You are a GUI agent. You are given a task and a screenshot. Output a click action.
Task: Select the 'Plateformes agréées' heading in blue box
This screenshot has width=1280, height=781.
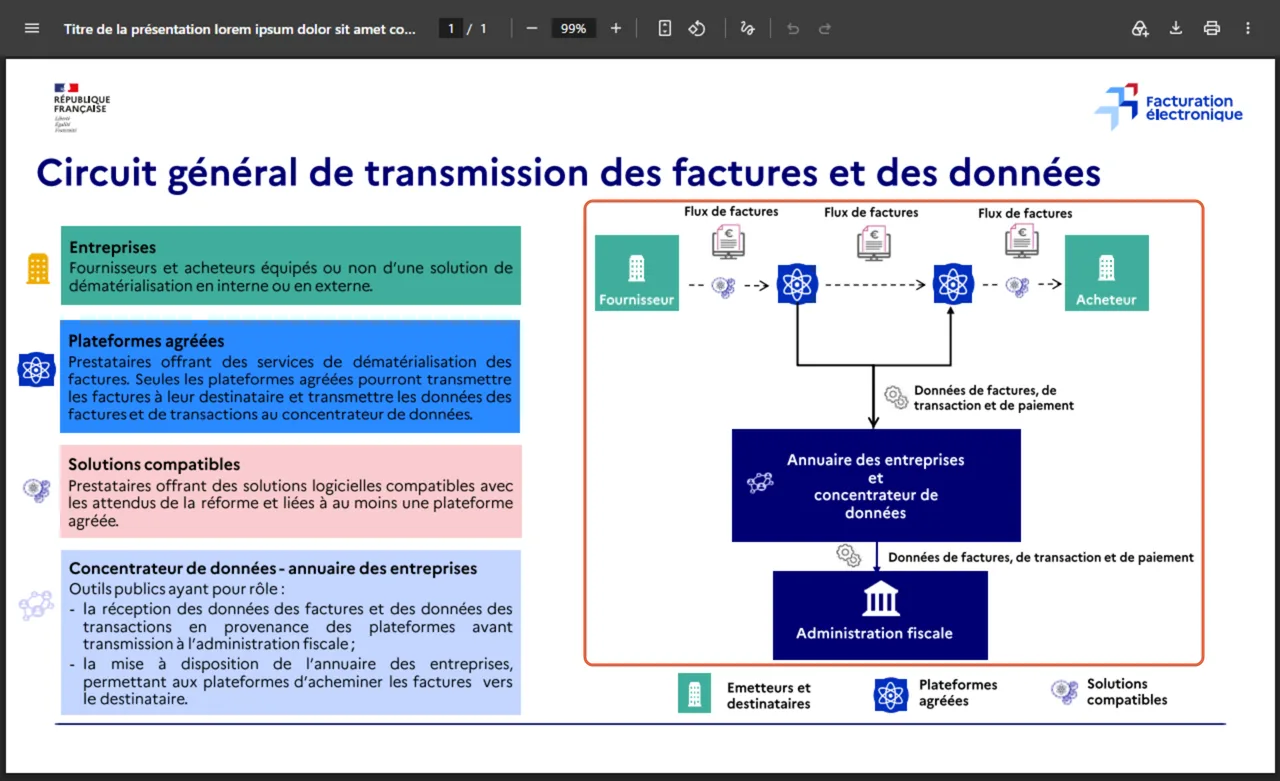[x=146, y=341]
